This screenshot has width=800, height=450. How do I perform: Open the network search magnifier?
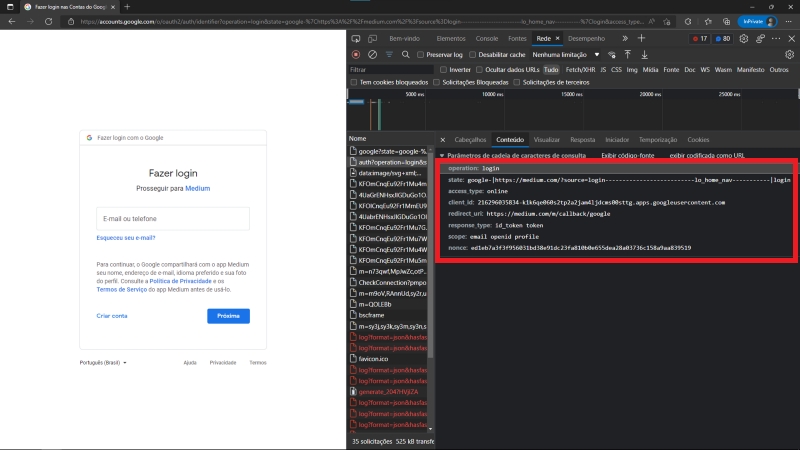click(x=404, y=54)
